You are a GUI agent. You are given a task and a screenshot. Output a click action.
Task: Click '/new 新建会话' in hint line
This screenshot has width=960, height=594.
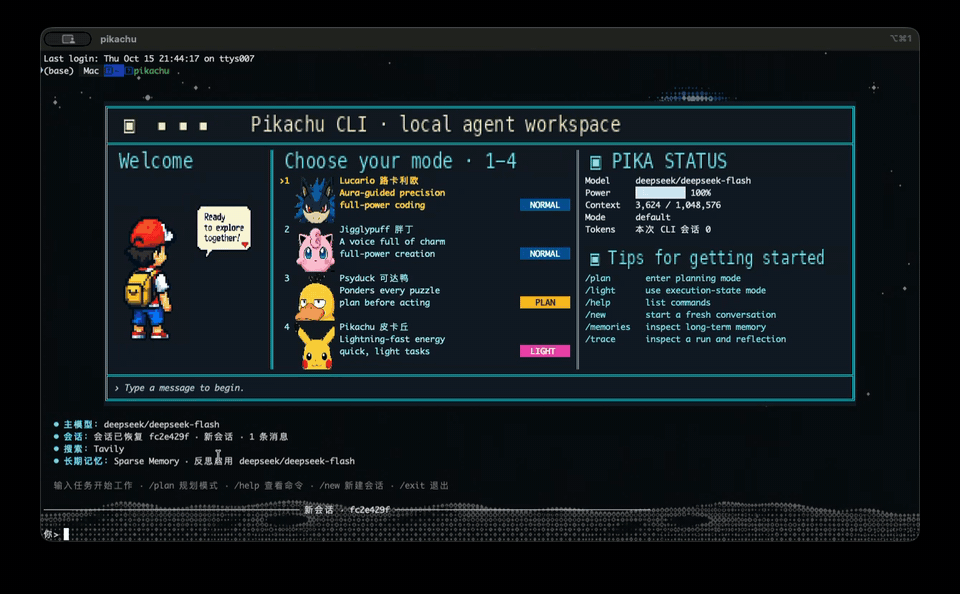351,486
